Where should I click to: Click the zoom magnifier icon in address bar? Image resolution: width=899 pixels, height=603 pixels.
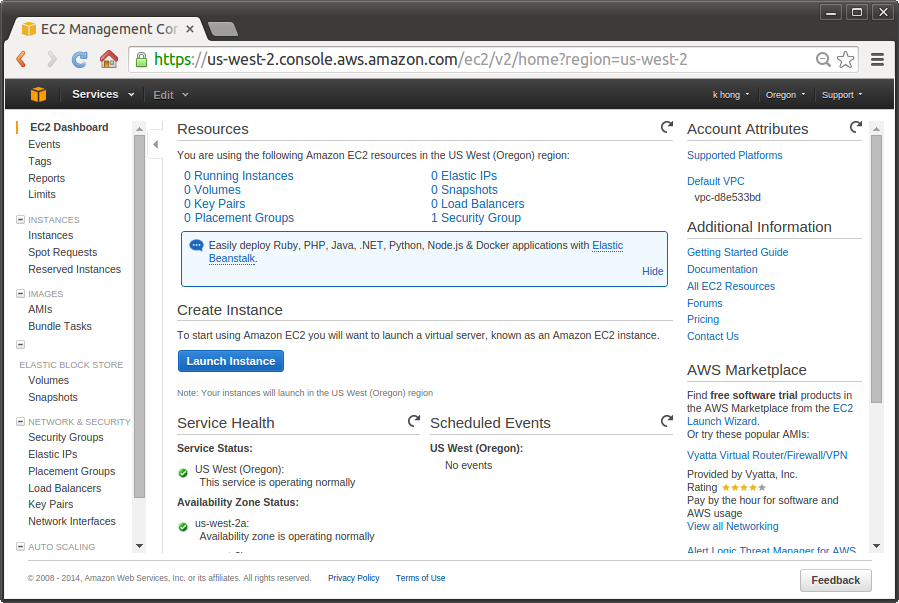[x=823, y=60]
